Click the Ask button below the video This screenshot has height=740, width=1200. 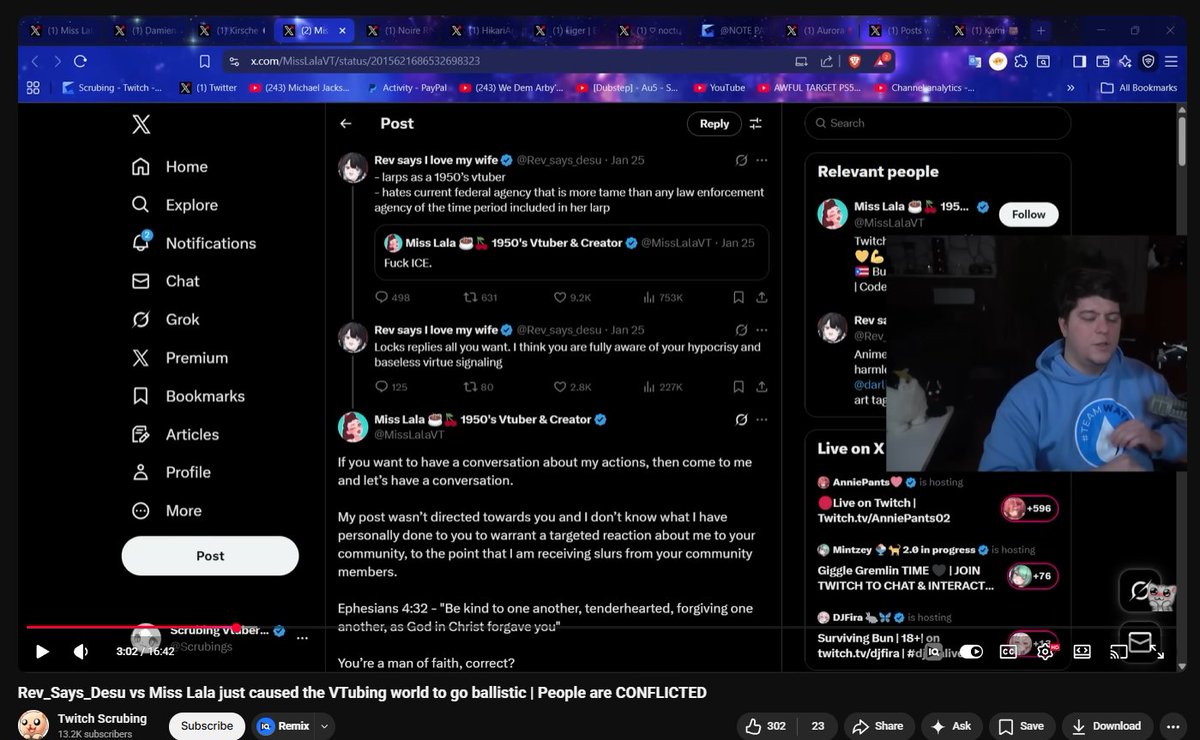click(x=951, y=726)
